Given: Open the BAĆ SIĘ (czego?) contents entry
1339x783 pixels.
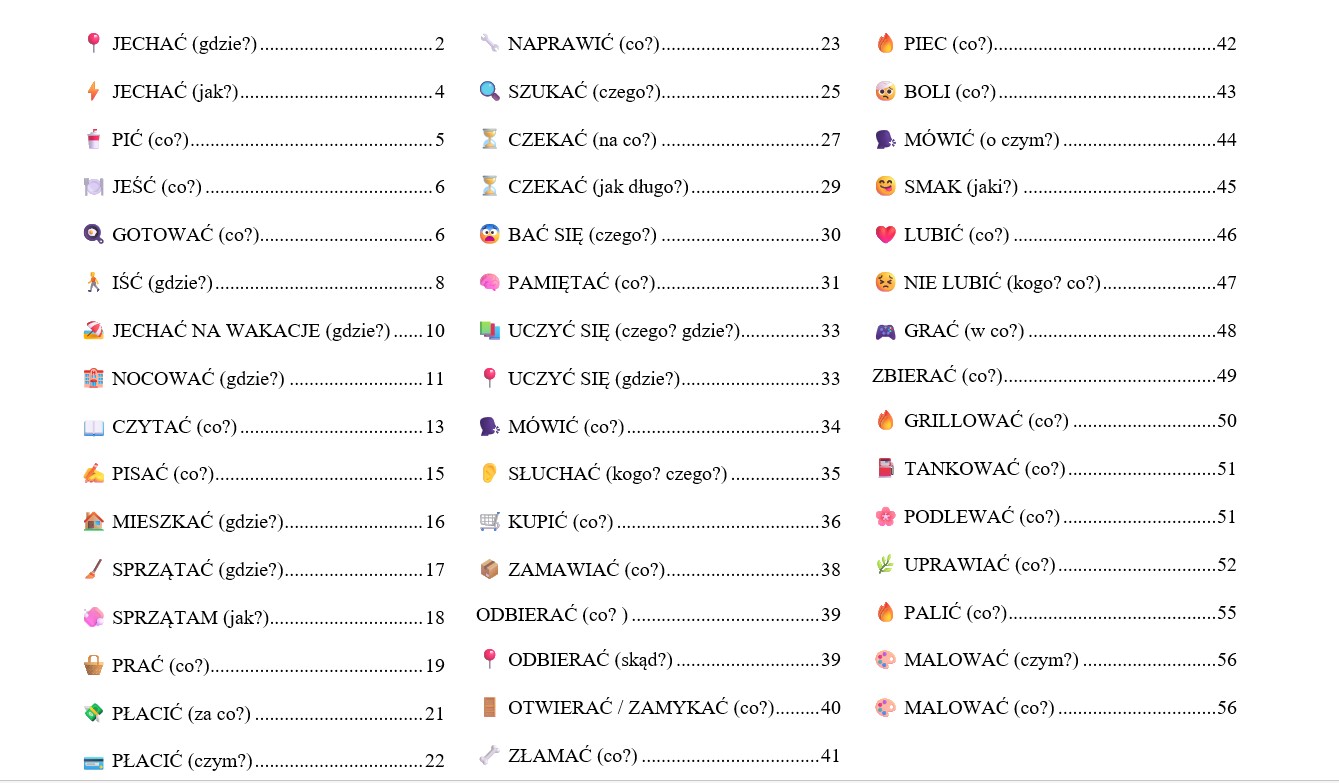Looking at the screenshot, I should pos(582,235).
